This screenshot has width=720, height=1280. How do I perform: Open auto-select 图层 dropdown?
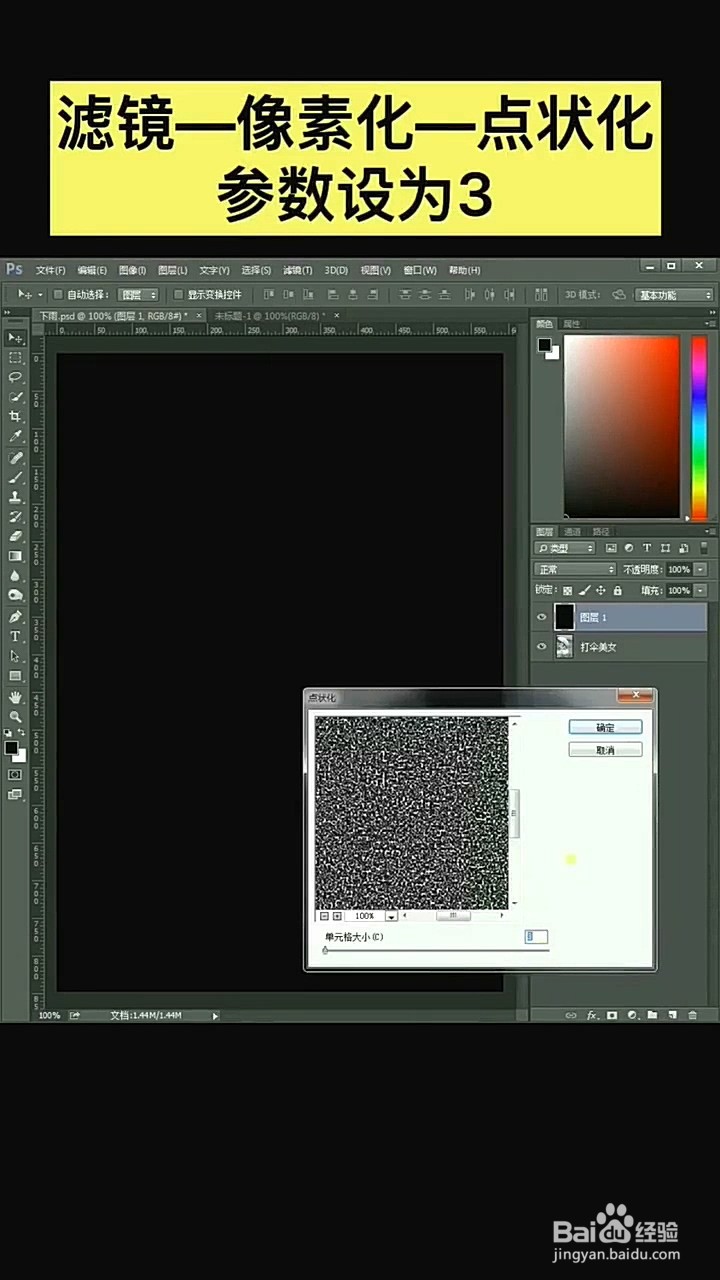click(x=138, y=295)
